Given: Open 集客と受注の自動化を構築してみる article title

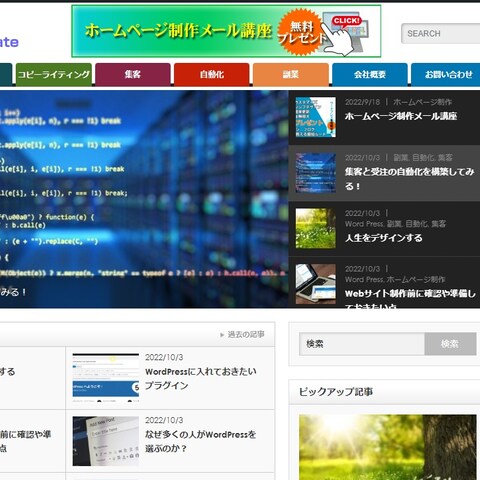Looking at the screenshot, I should pos(409,179).
